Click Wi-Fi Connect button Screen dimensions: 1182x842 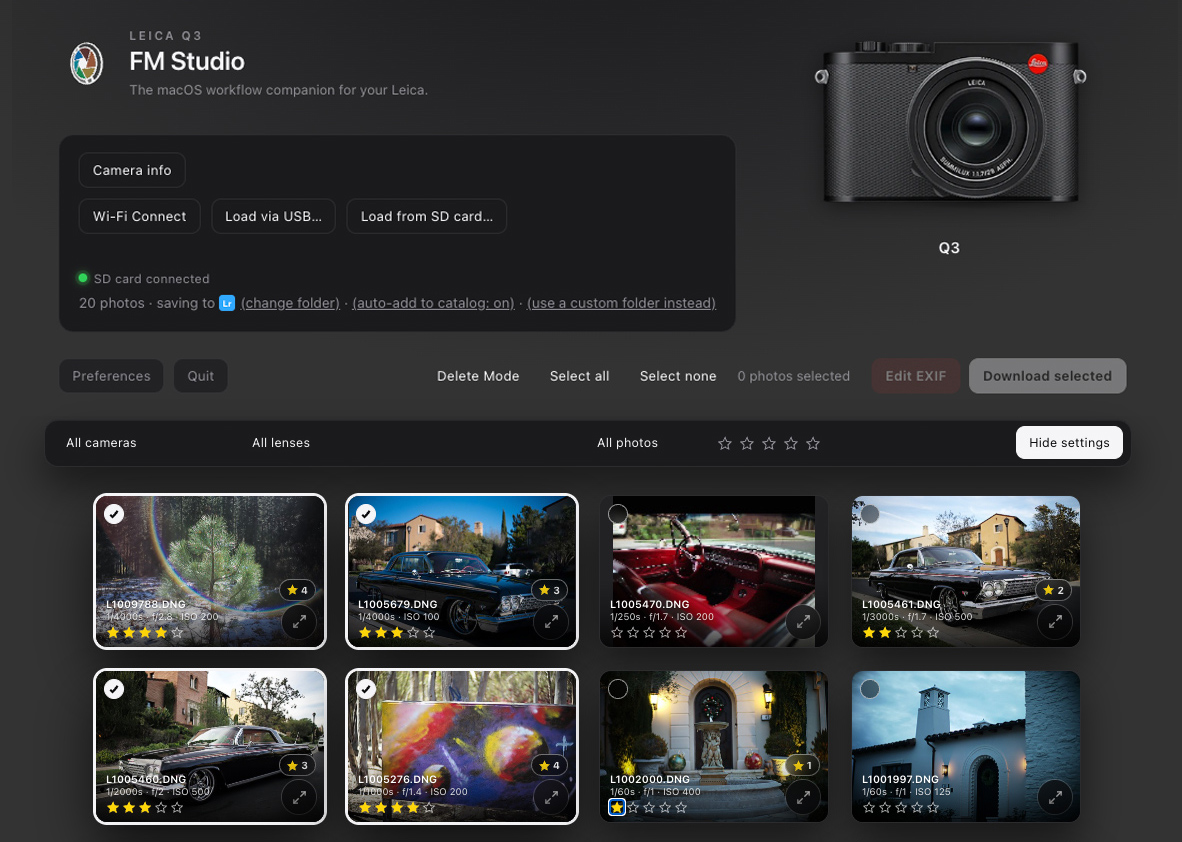click(x=139, y=216)
